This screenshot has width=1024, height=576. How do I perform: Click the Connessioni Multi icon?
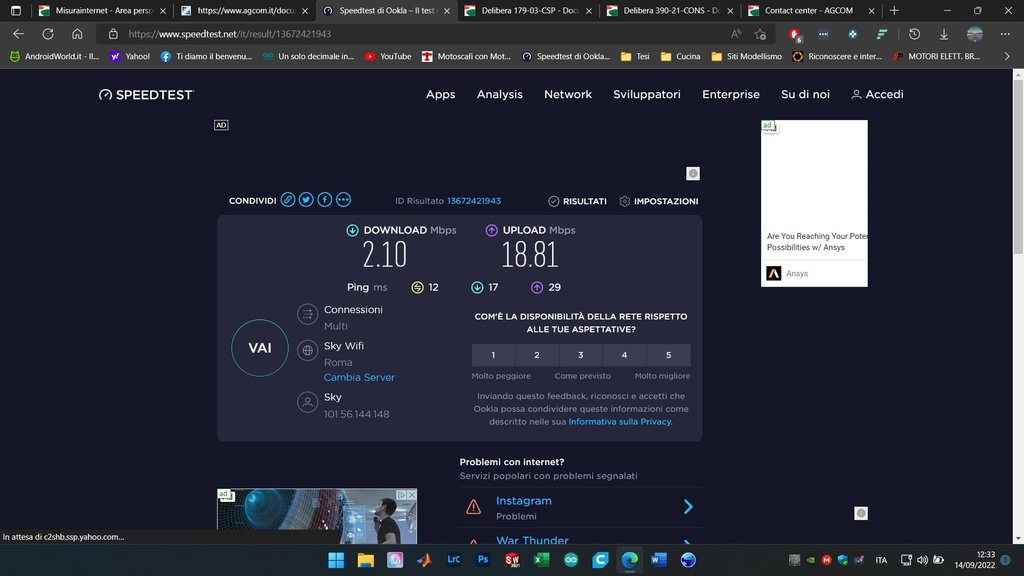click(307, 314)
